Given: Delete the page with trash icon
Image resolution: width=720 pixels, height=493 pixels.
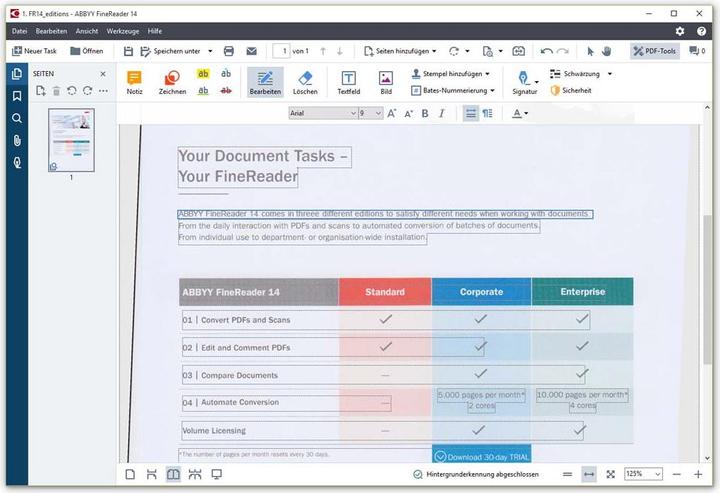Looking at the screenshot, I should click(x=56, y=91).
